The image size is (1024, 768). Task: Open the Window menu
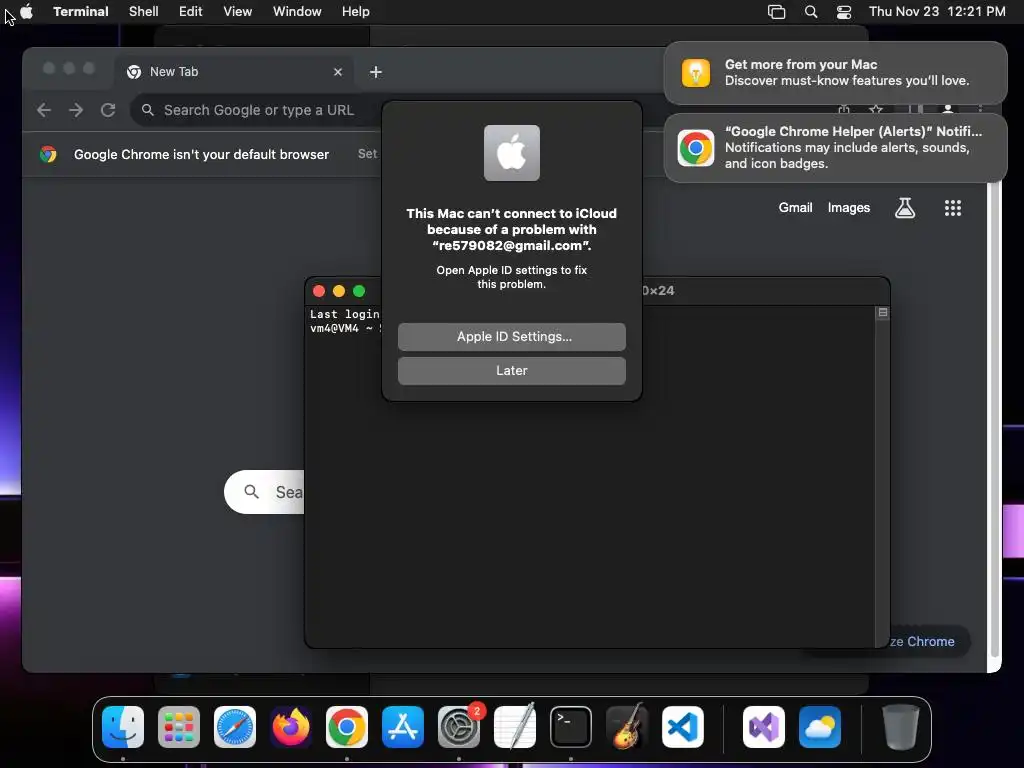point(297,11)
